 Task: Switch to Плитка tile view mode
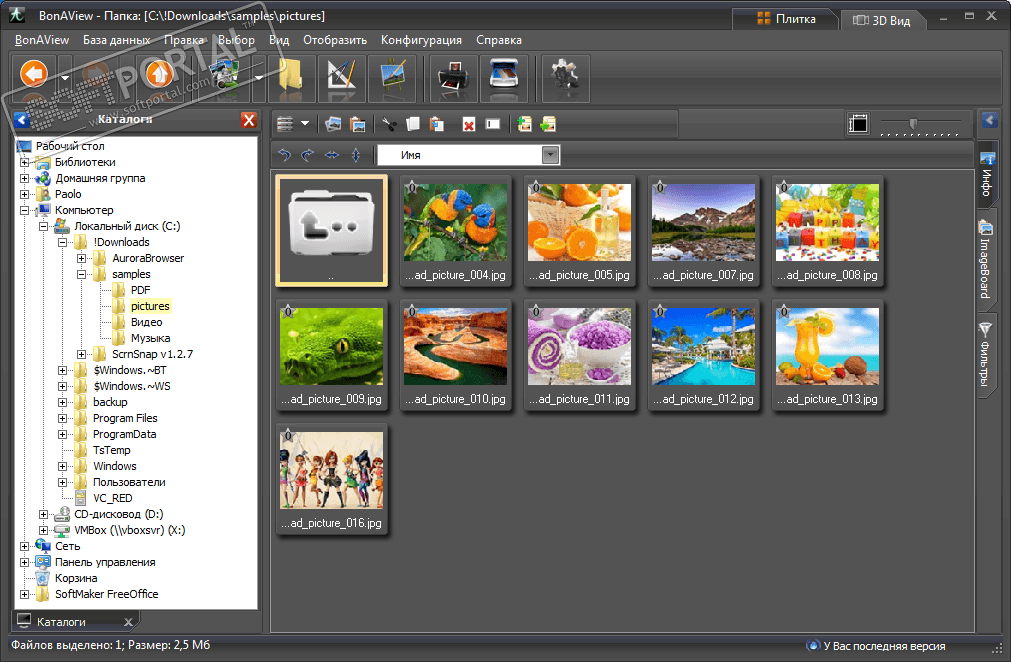[x=786, y=19]
